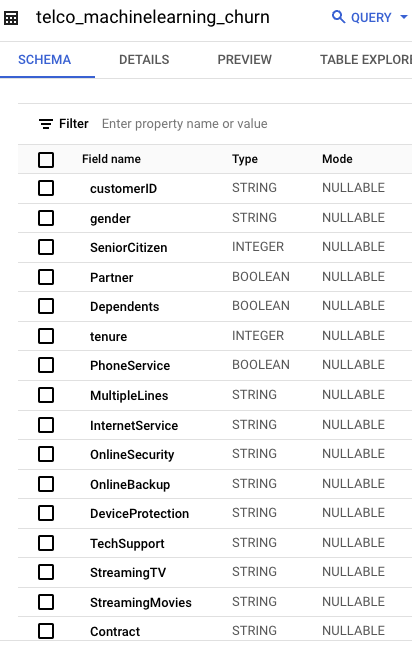
Task: Open the Table Explorer tab
Action: [x=365, y=60]
